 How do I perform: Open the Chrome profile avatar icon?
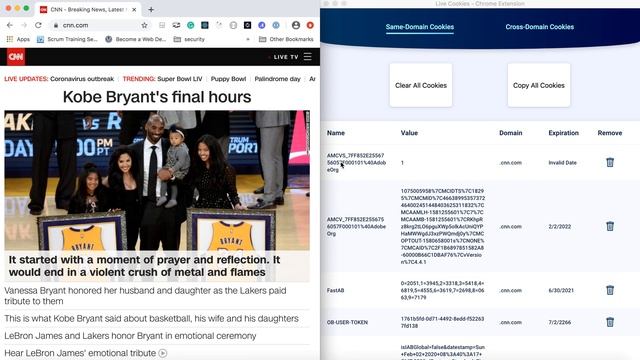click(x=296, y=25)
